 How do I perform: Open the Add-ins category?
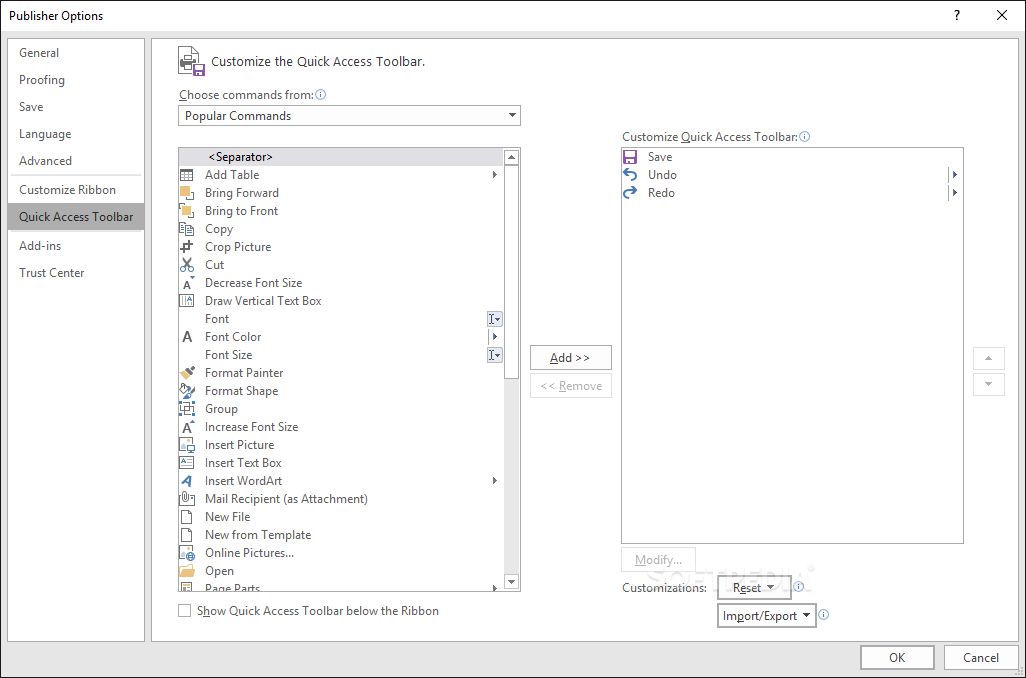tap(76, 246)
